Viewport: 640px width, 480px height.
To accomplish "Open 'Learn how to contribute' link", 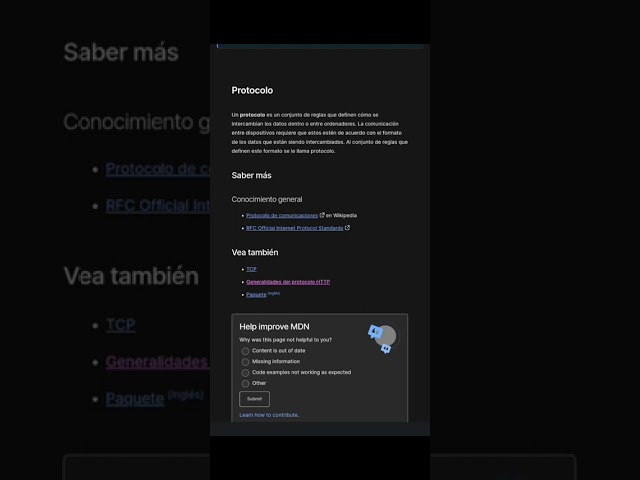I will (269, 415).
